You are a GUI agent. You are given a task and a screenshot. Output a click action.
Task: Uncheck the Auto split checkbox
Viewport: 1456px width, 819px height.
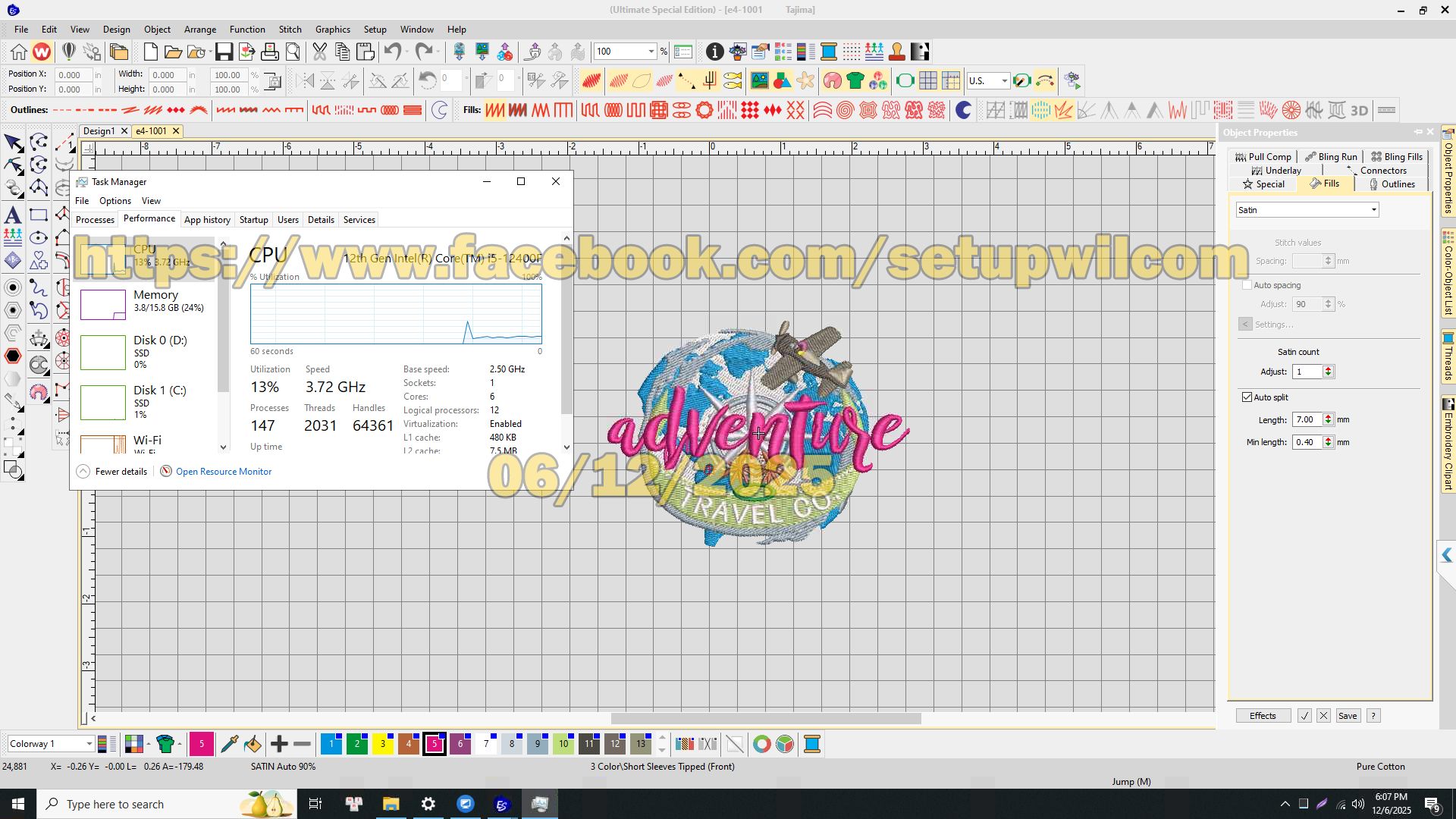[1247, 397]
